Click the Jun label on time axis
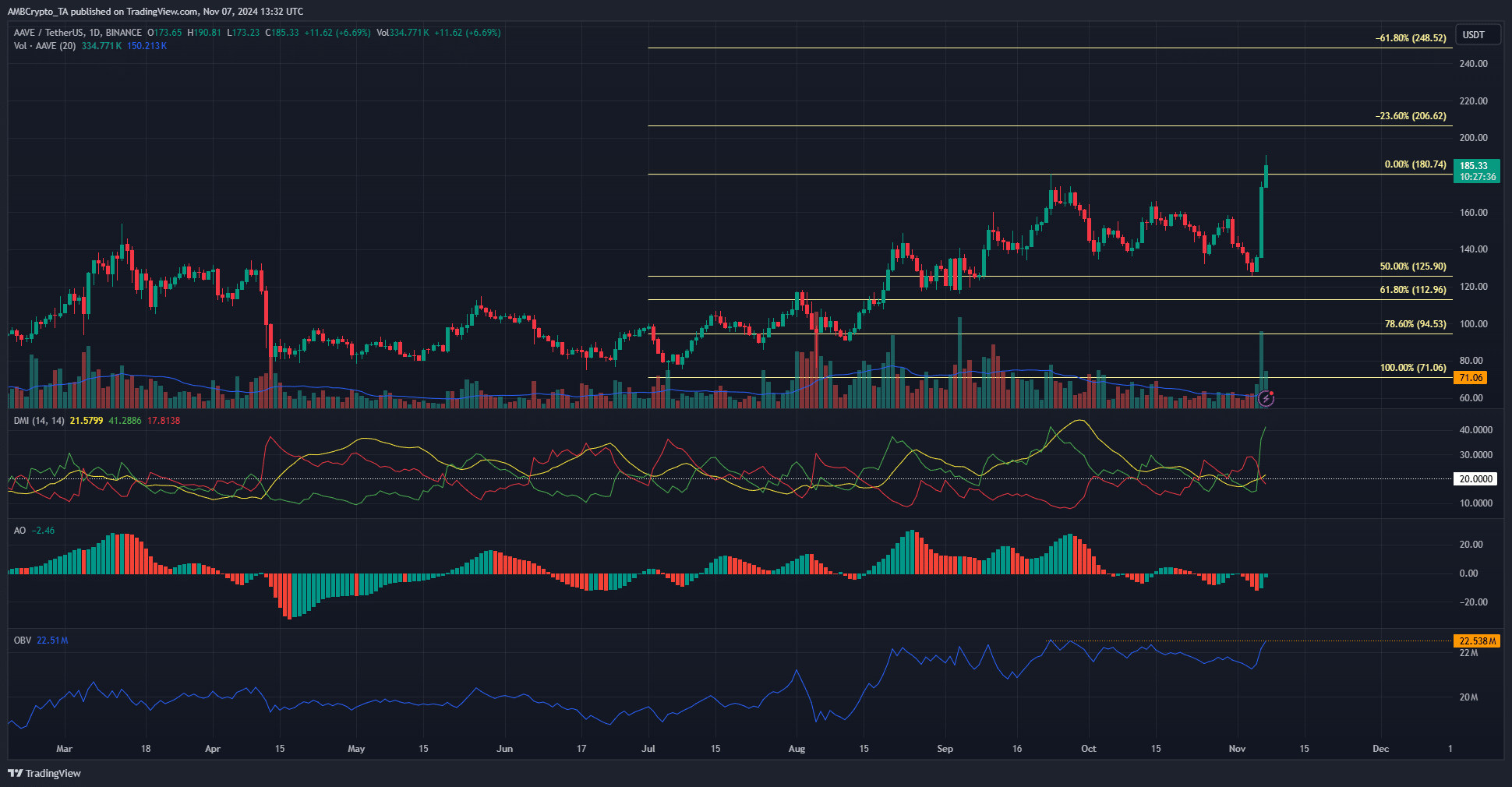 click(505, 749)
